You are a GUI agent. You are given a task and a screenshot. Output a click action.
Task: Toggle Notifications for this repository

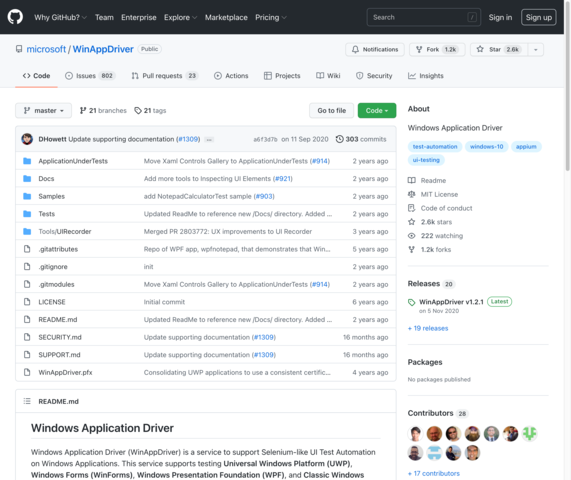click(x=375, y=50)
